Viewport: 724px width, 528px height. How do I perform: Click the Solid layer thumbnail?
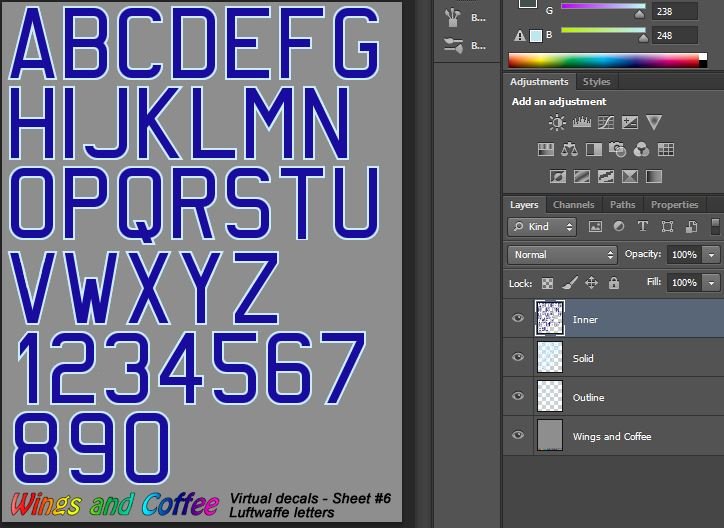coord(550,357)
